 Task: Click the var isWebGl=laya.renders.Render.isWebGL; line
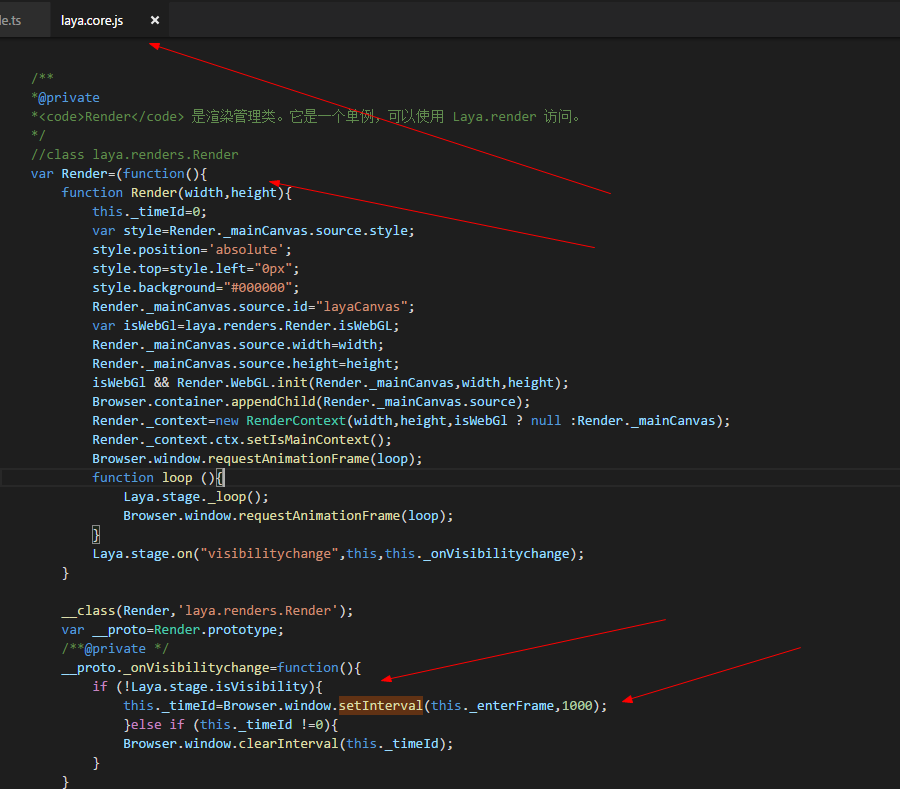(x=246, y=325)
